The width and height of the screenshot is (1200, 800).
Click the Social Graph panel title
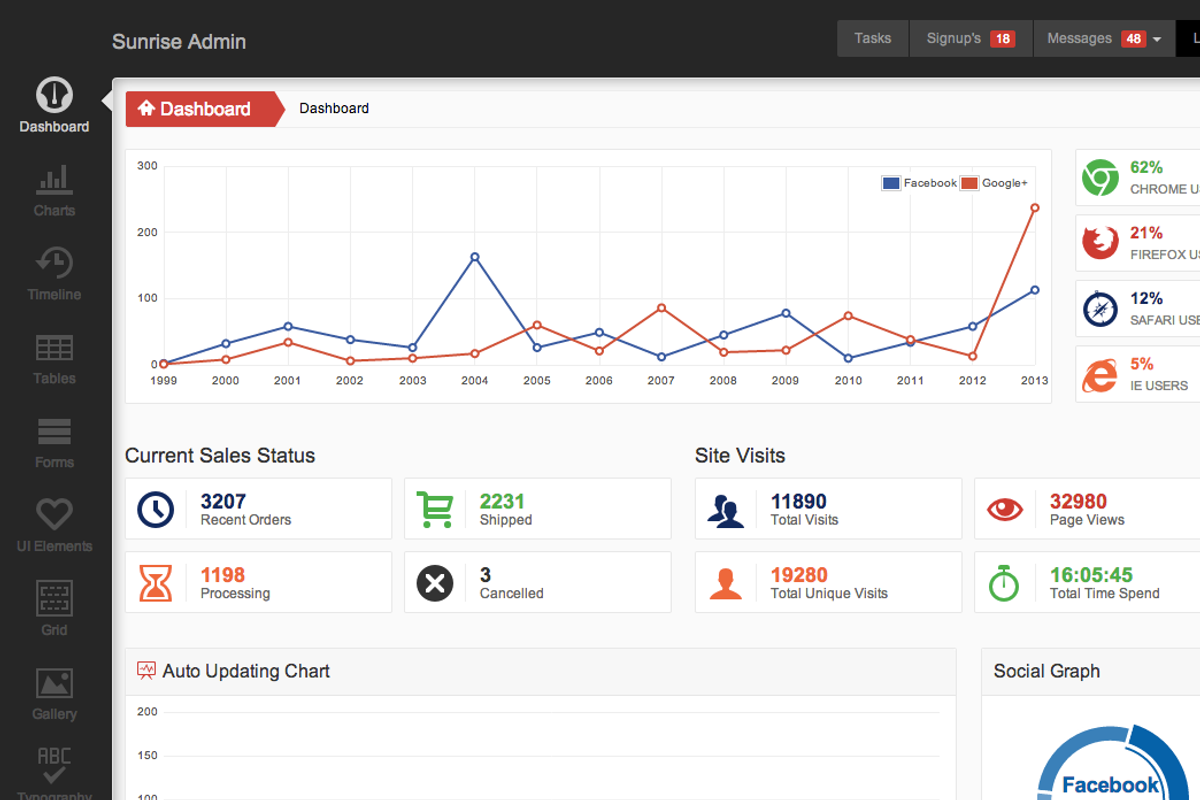coord(1047,671)
